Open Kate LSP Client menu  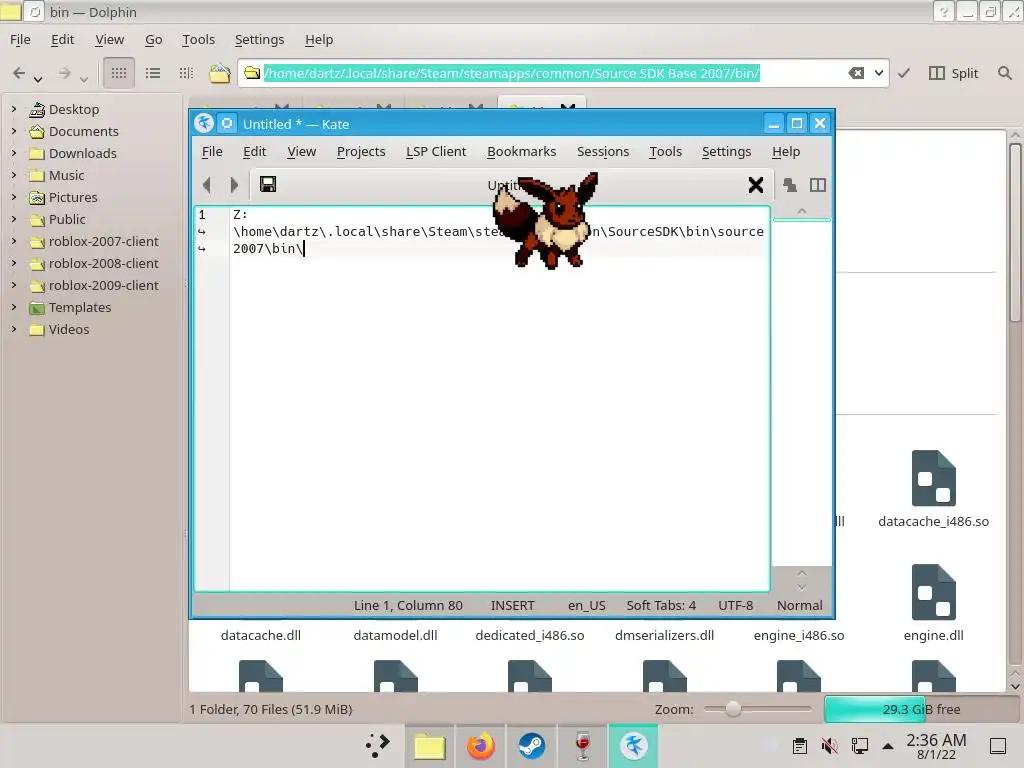pyautogui.click(x=436, y=152)
